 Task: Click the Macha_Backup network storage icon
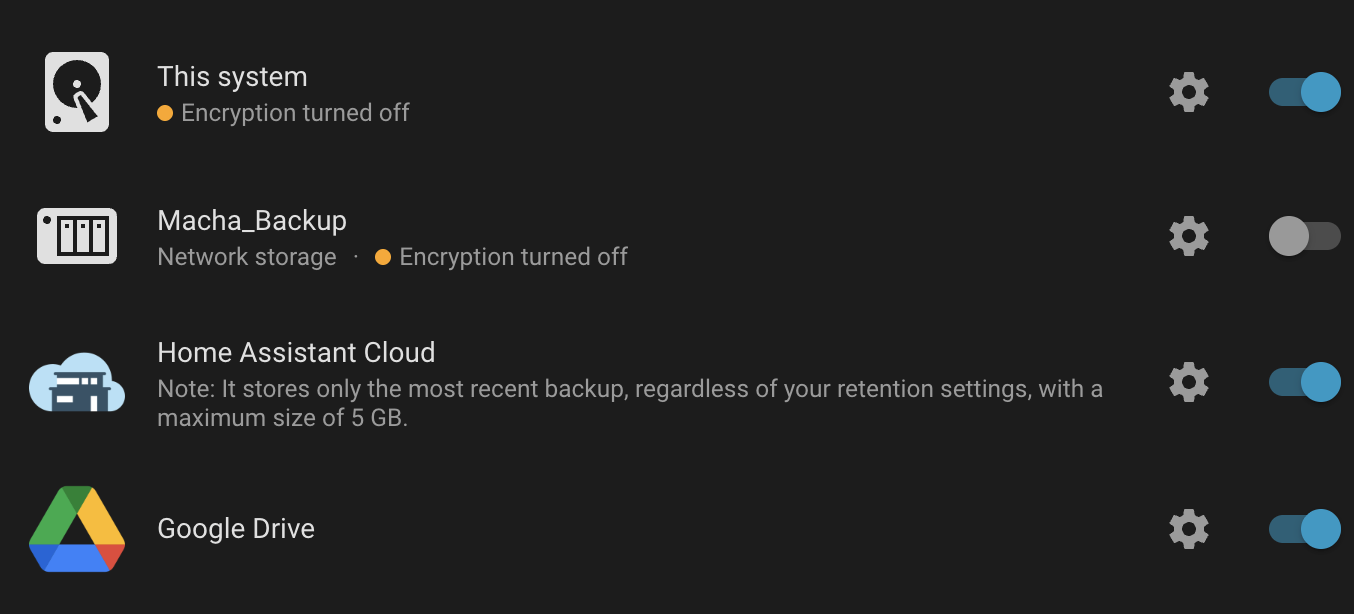coord(77,236)
